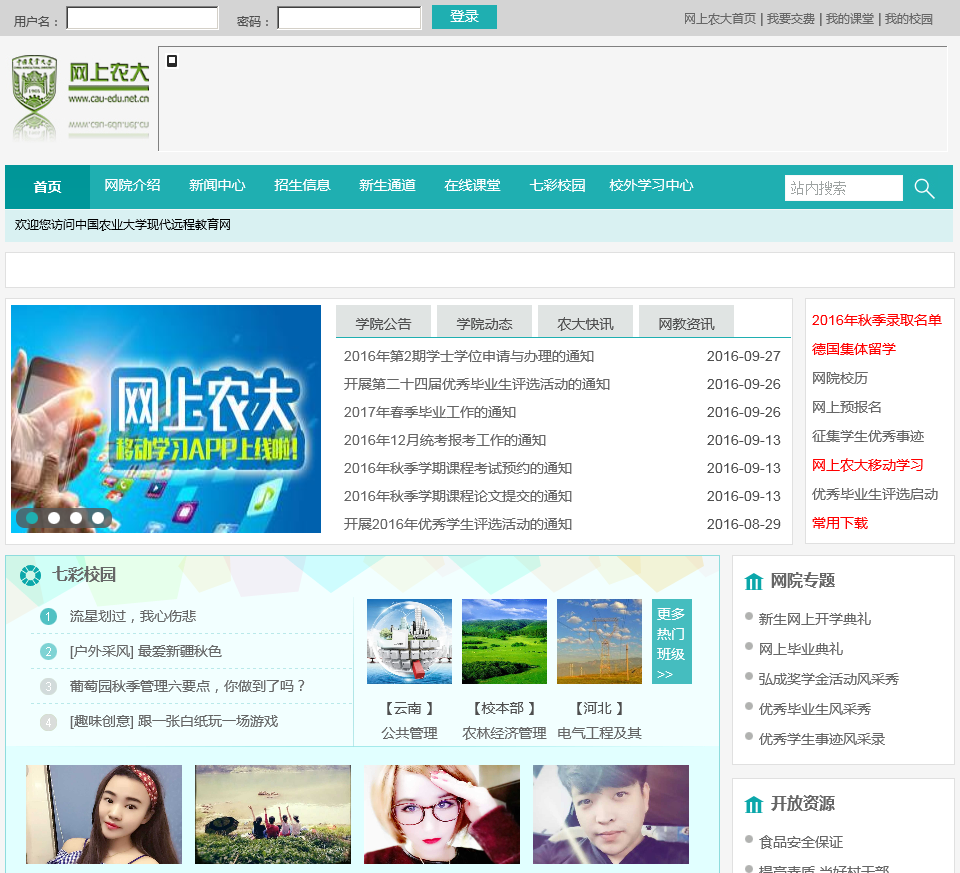
Task: Click number 1 badge beside 流星划过
Action: (x=48, y=616)
